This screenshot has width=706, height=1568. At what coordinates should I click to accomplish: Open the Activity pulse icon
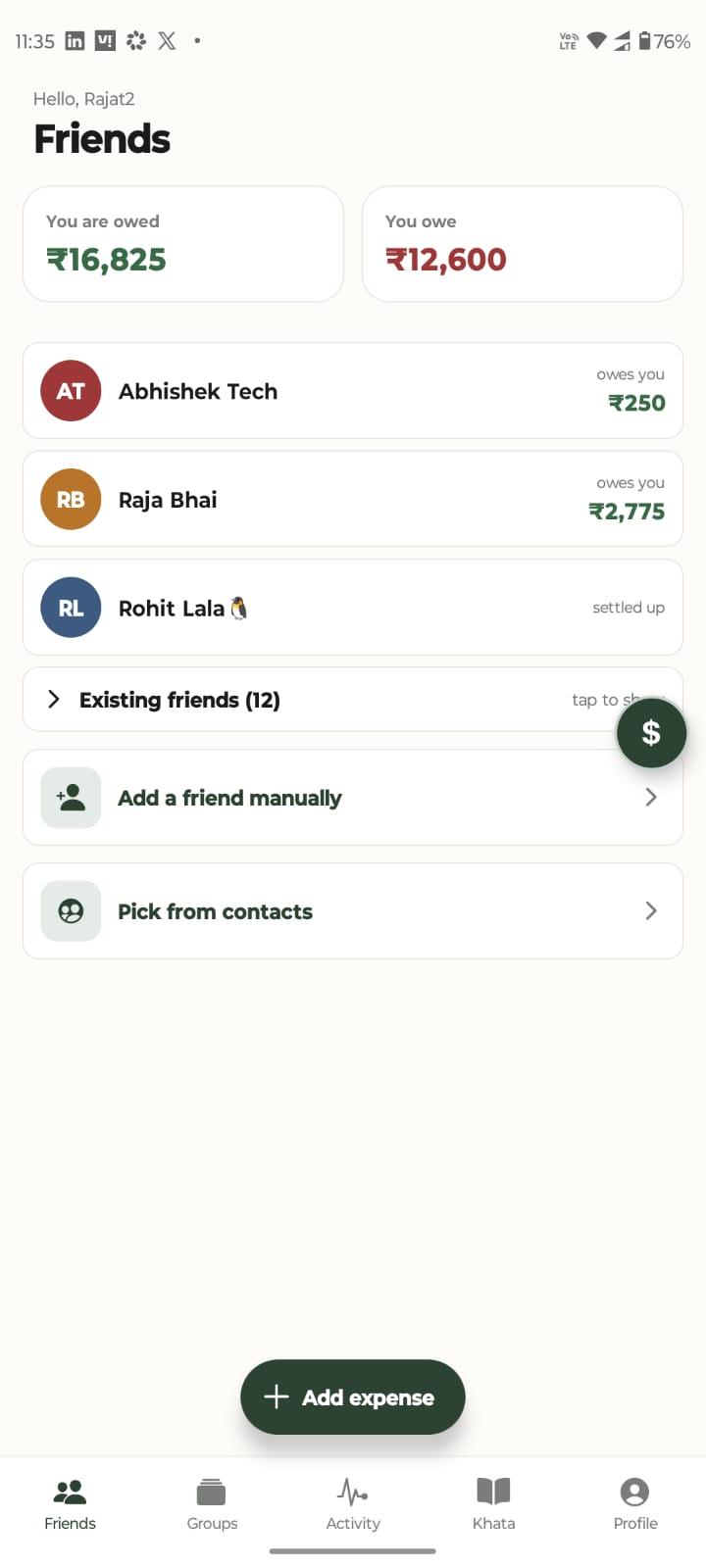click(352, 1492)
